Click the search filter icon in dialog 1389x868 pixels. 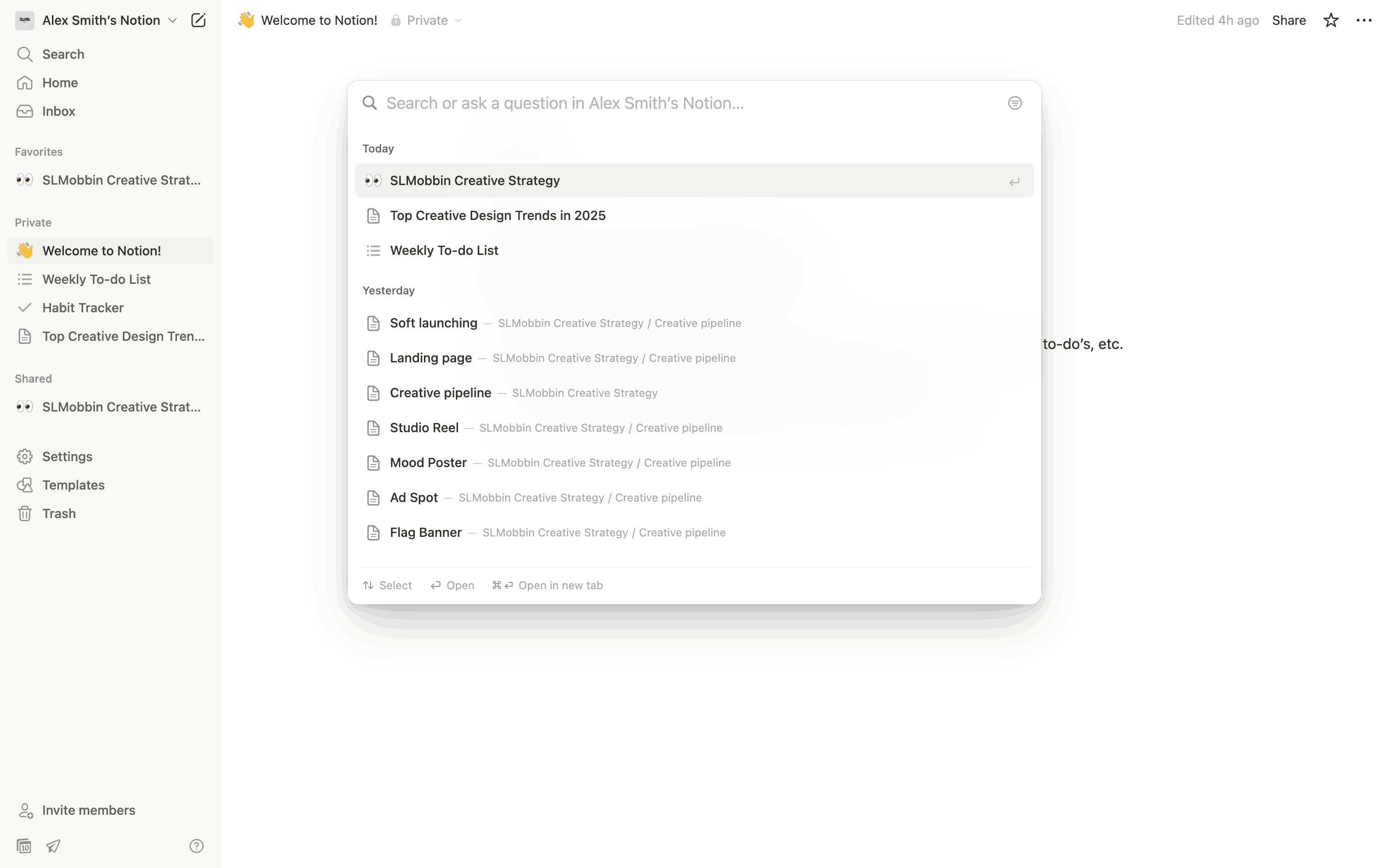1014,103
